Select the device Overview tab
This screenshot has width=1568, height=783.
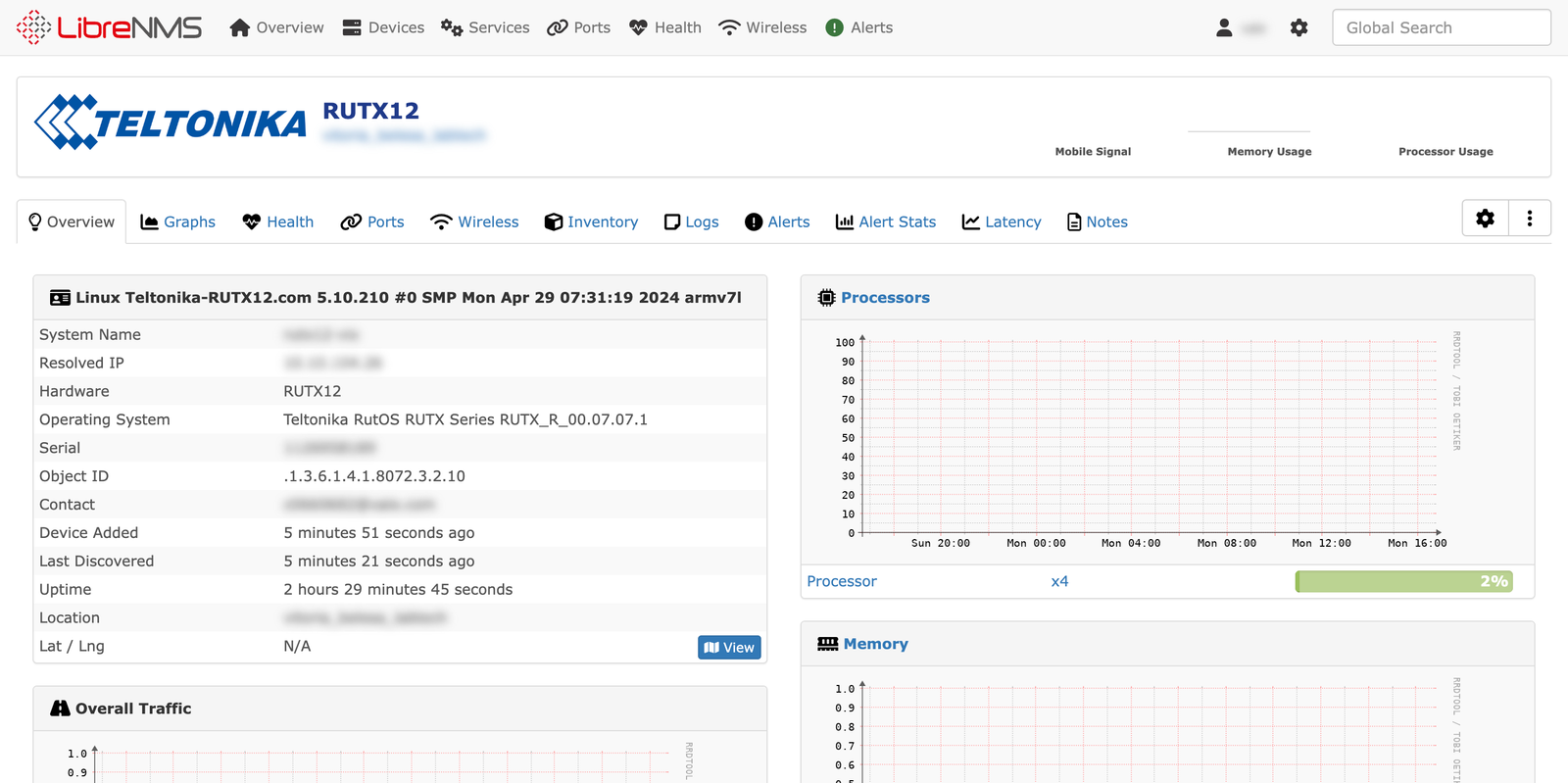(x=72, y=221)
